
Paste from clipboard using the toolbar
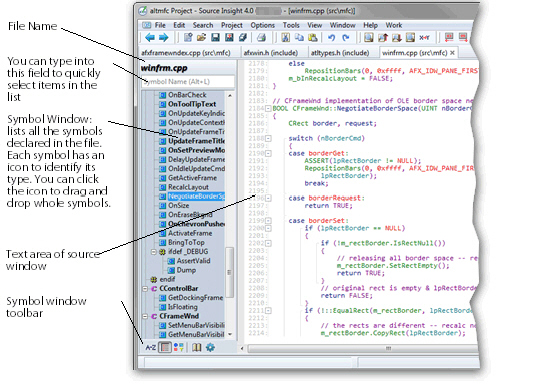tap(312, 37)
